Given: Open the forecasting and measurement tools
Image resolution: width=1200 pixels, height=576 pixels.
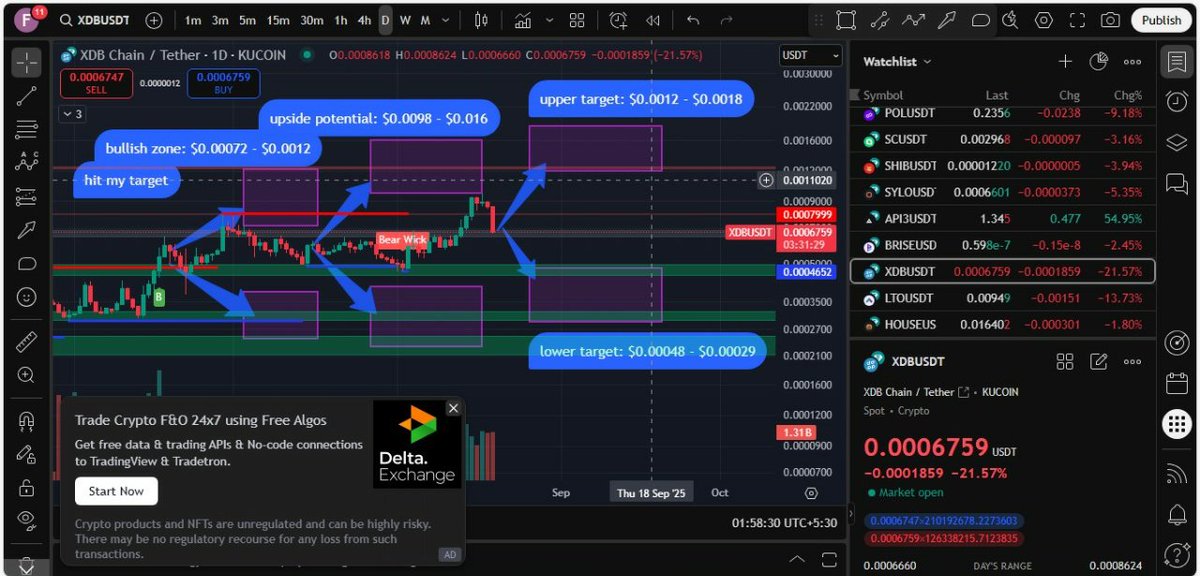Looking at the screenshot, I should click(x=27, y=196).
